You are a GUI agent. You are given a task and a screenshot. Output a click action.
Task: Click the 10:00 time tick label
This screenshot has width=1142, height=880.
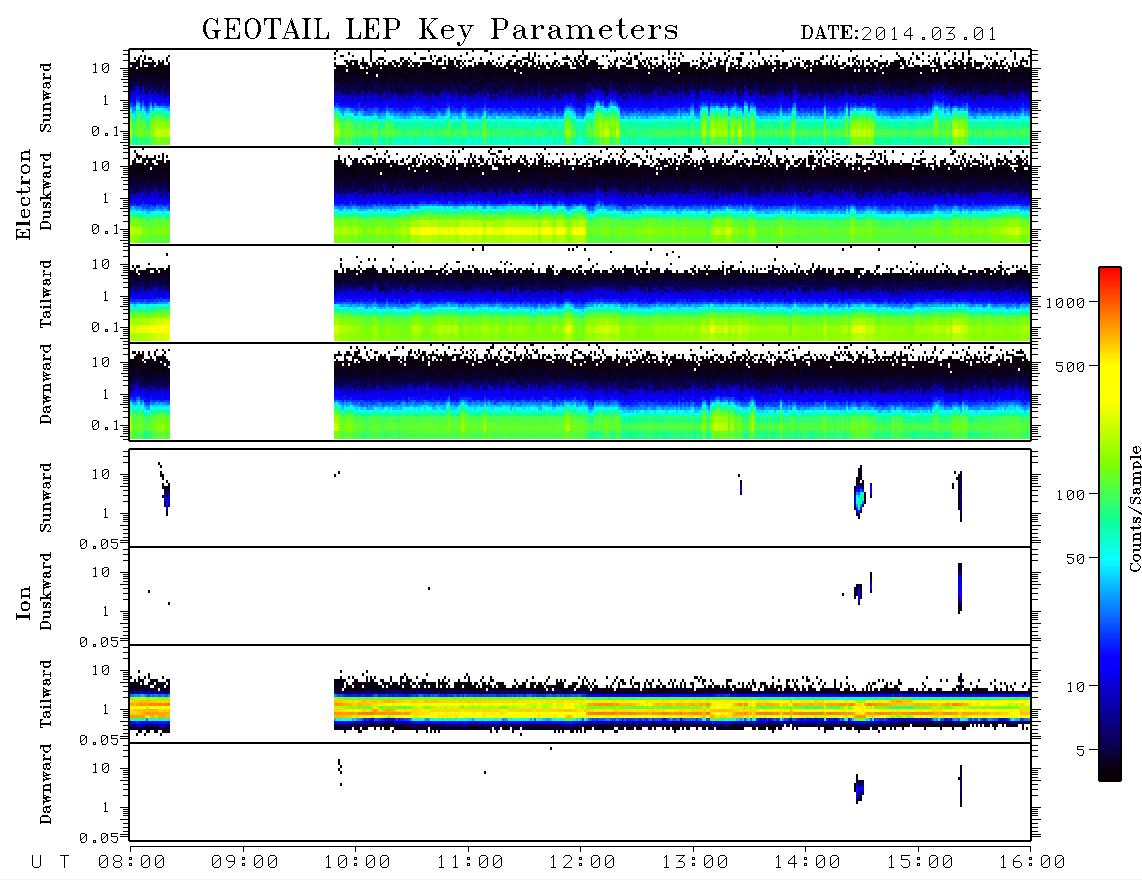(x=357, y=863)
